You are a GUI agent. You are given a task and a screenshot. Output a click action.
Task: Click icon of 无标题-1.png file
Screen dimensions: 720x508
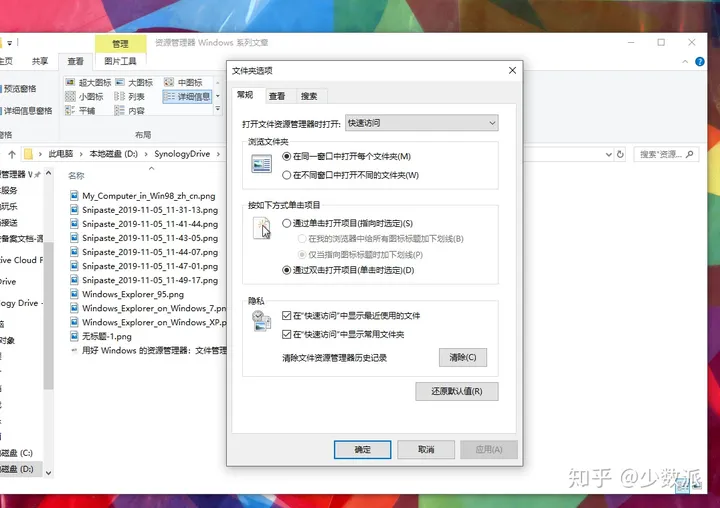tap(74, 336)
